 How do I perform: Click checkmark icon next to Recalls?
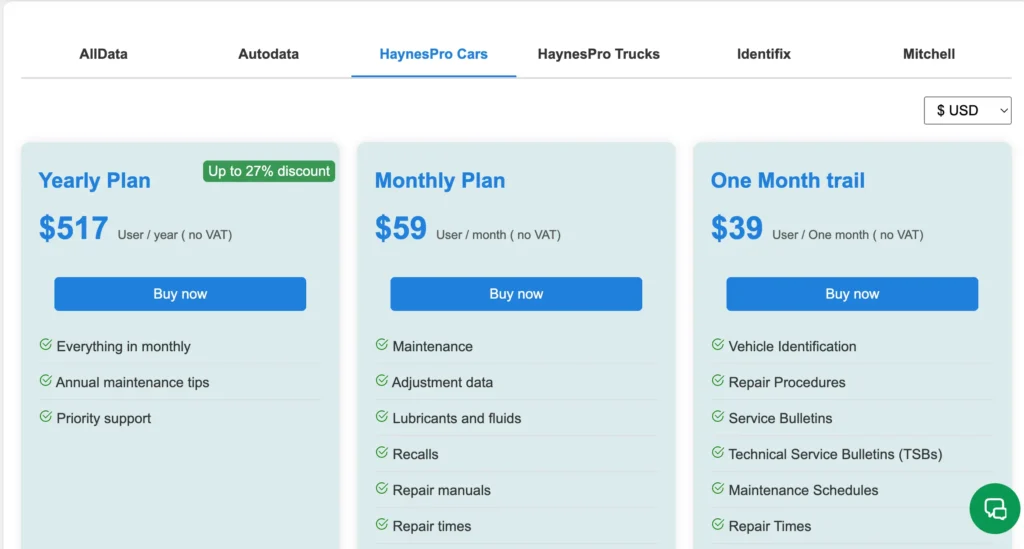382,452
